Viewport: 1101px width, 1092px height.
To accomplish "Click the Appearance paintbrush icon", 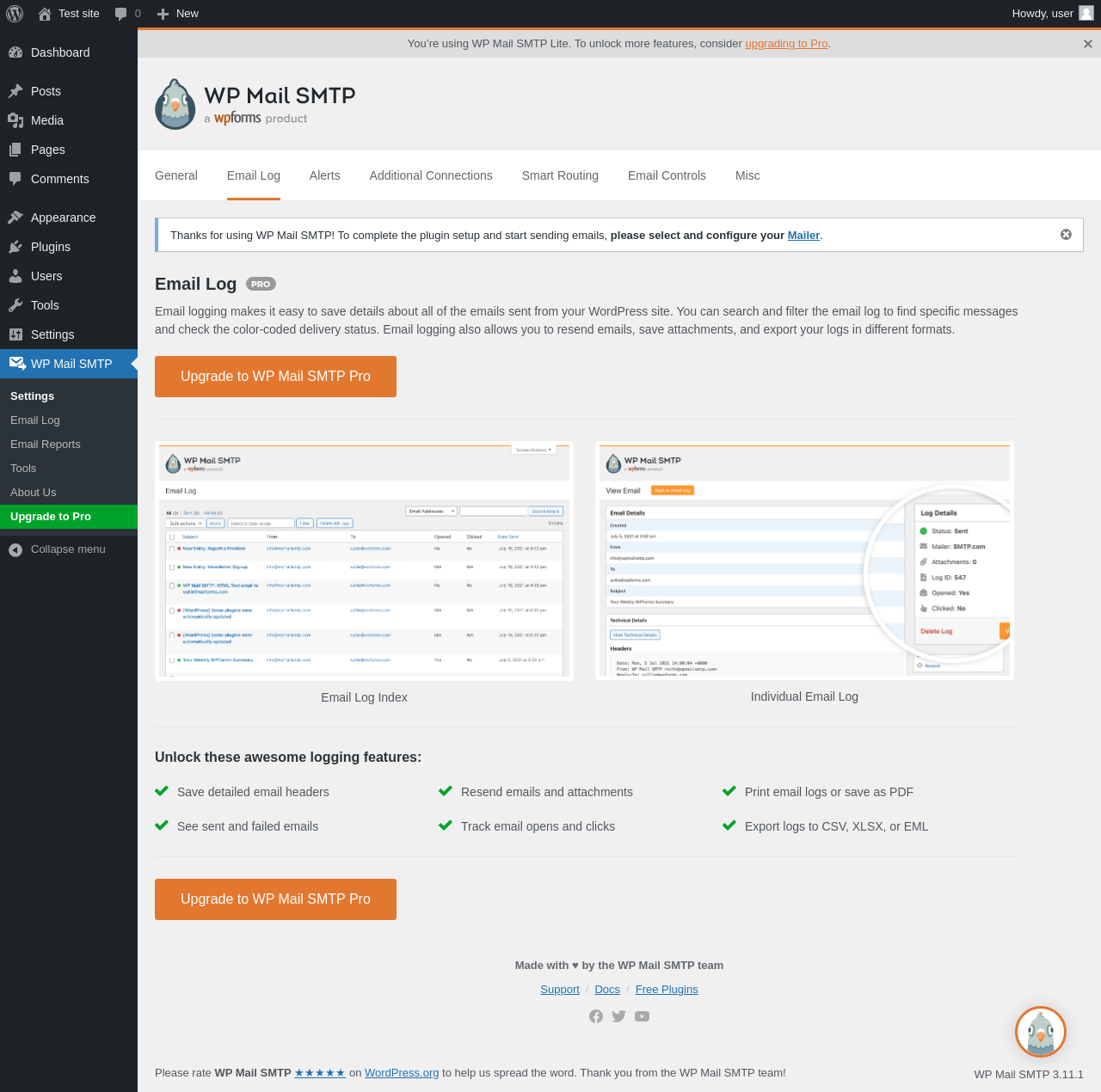I will tap(15, 218).
